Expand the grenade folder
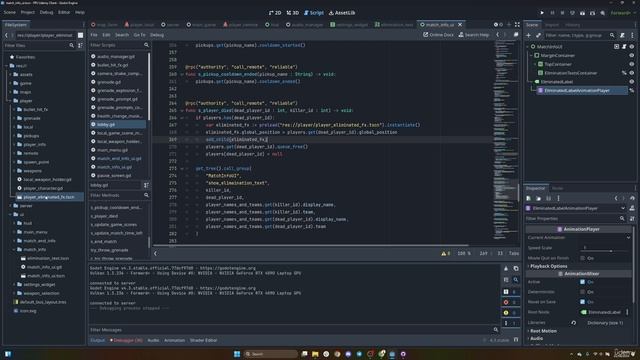 (15, 118)
